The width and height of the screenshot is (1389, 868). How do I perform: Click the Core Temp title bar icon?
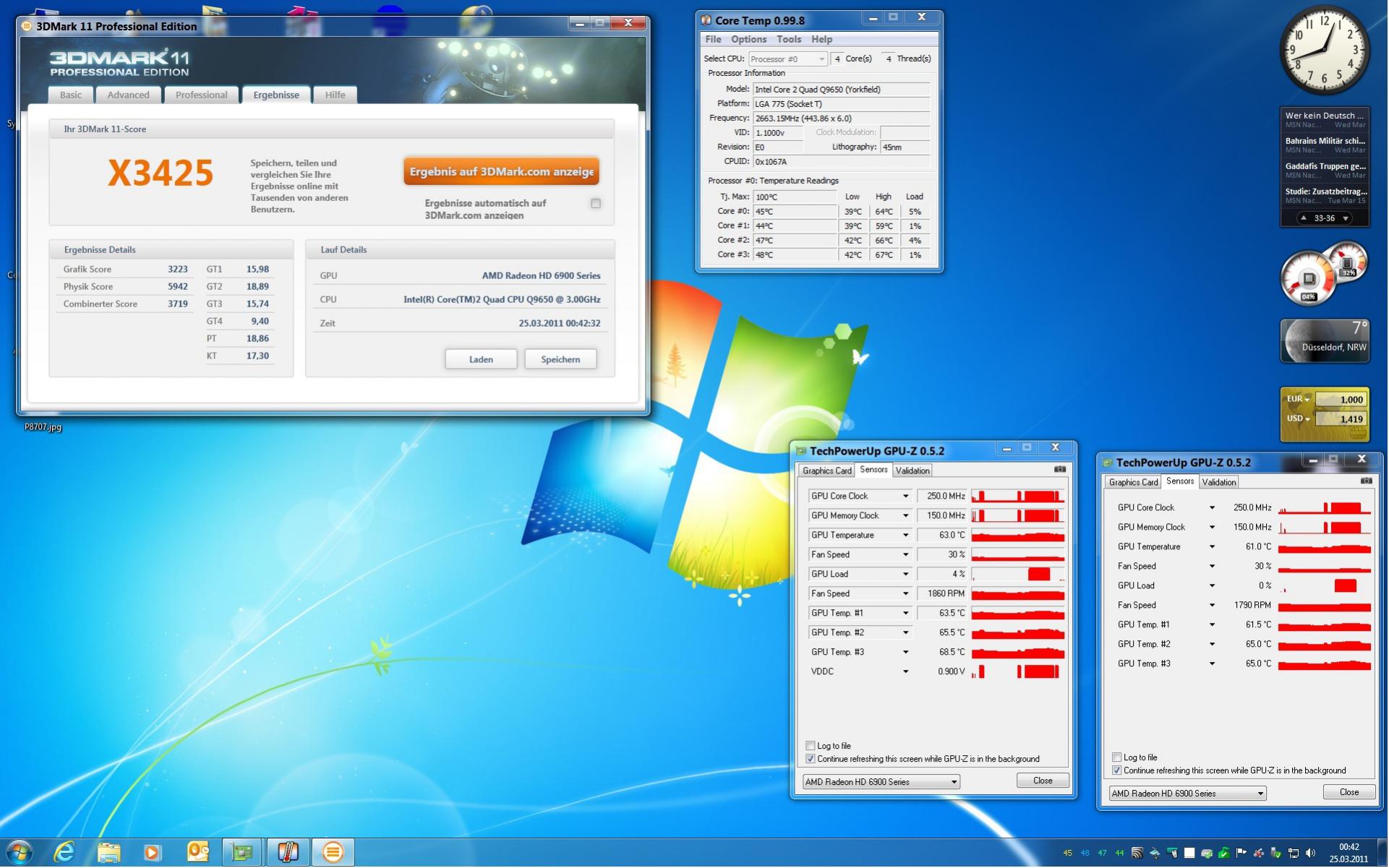(x=706, y=20)
